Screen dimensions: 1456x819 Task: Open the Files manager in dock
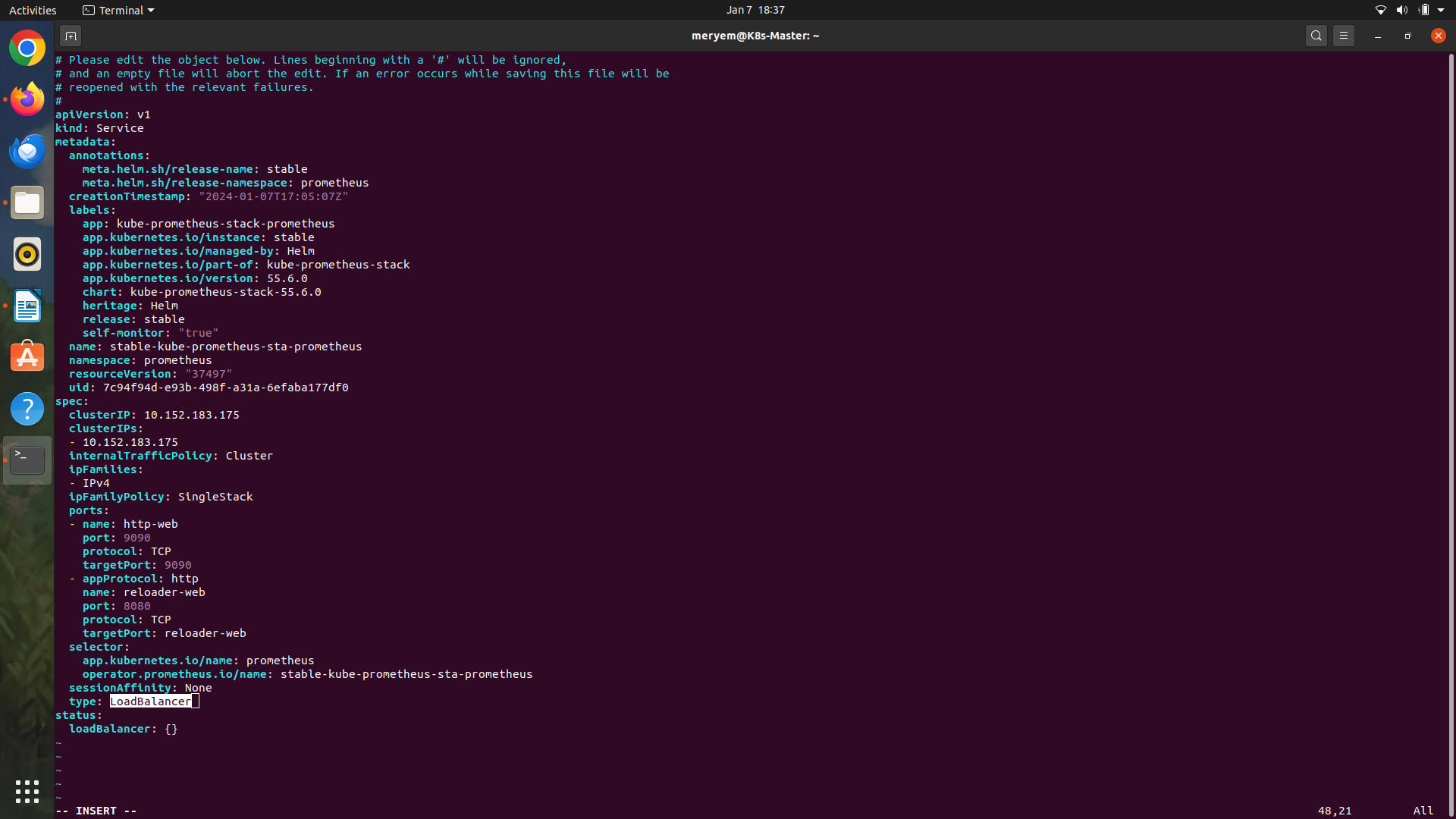tap(27, 202)
